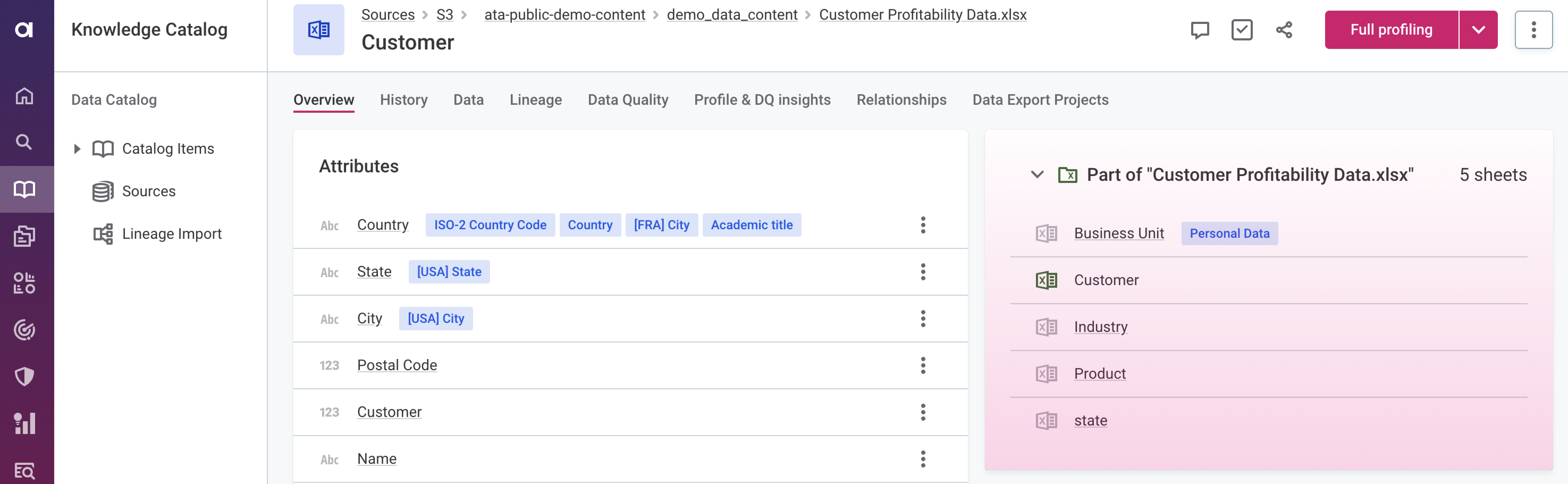Image resolution: width=1568 pixels, height=484 pixels.
Task: Collapse the Part of Customer Profitability Data section
Action: [x=1037, y=175]
